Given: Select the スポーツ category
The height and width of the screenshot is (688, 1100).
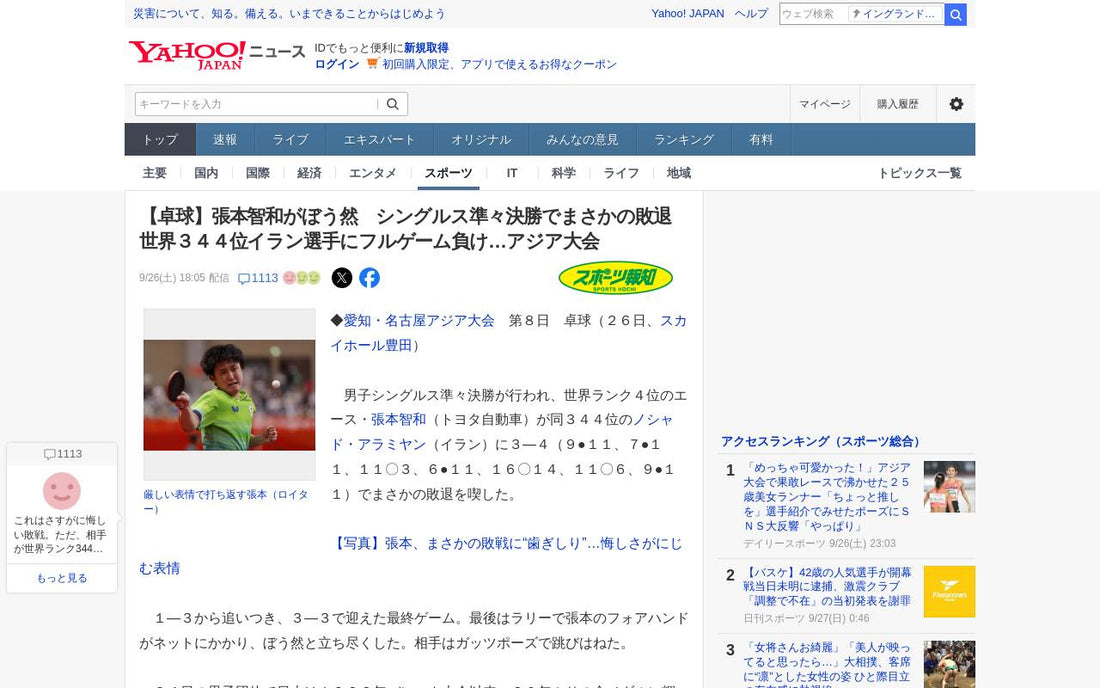Looking at the screenshot, I should pyautogui.click(x=448, y=173).
